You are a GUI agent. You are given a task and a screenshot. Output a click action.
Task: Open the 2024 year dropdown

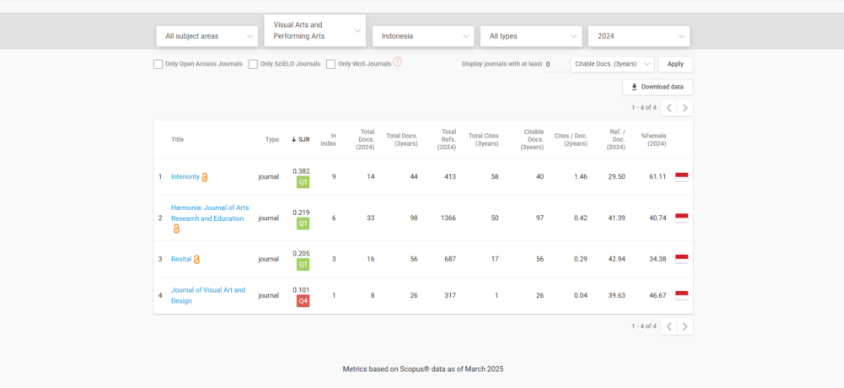639,36
